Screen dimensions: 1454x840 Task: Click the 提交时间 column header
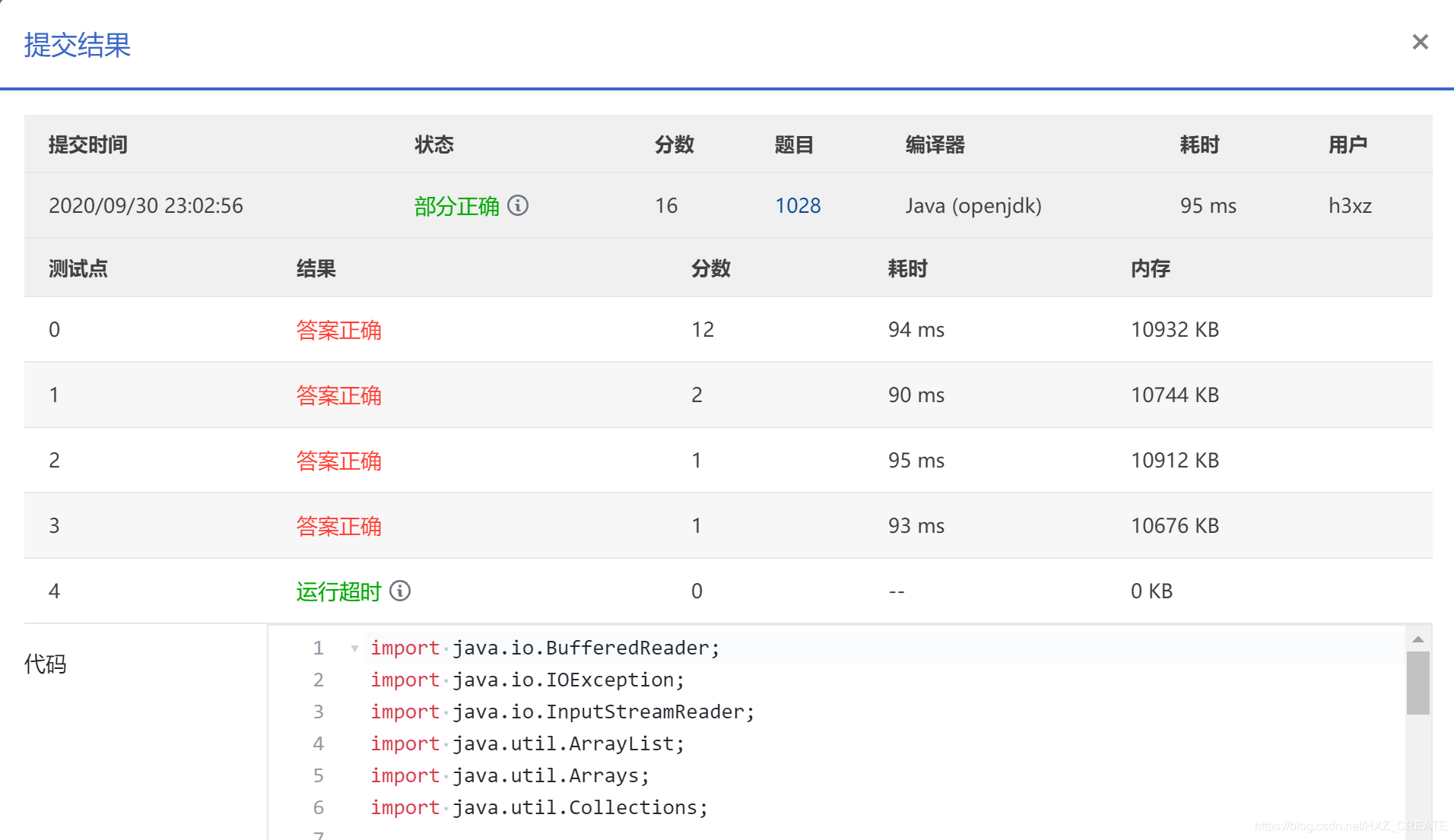(88, 144)
